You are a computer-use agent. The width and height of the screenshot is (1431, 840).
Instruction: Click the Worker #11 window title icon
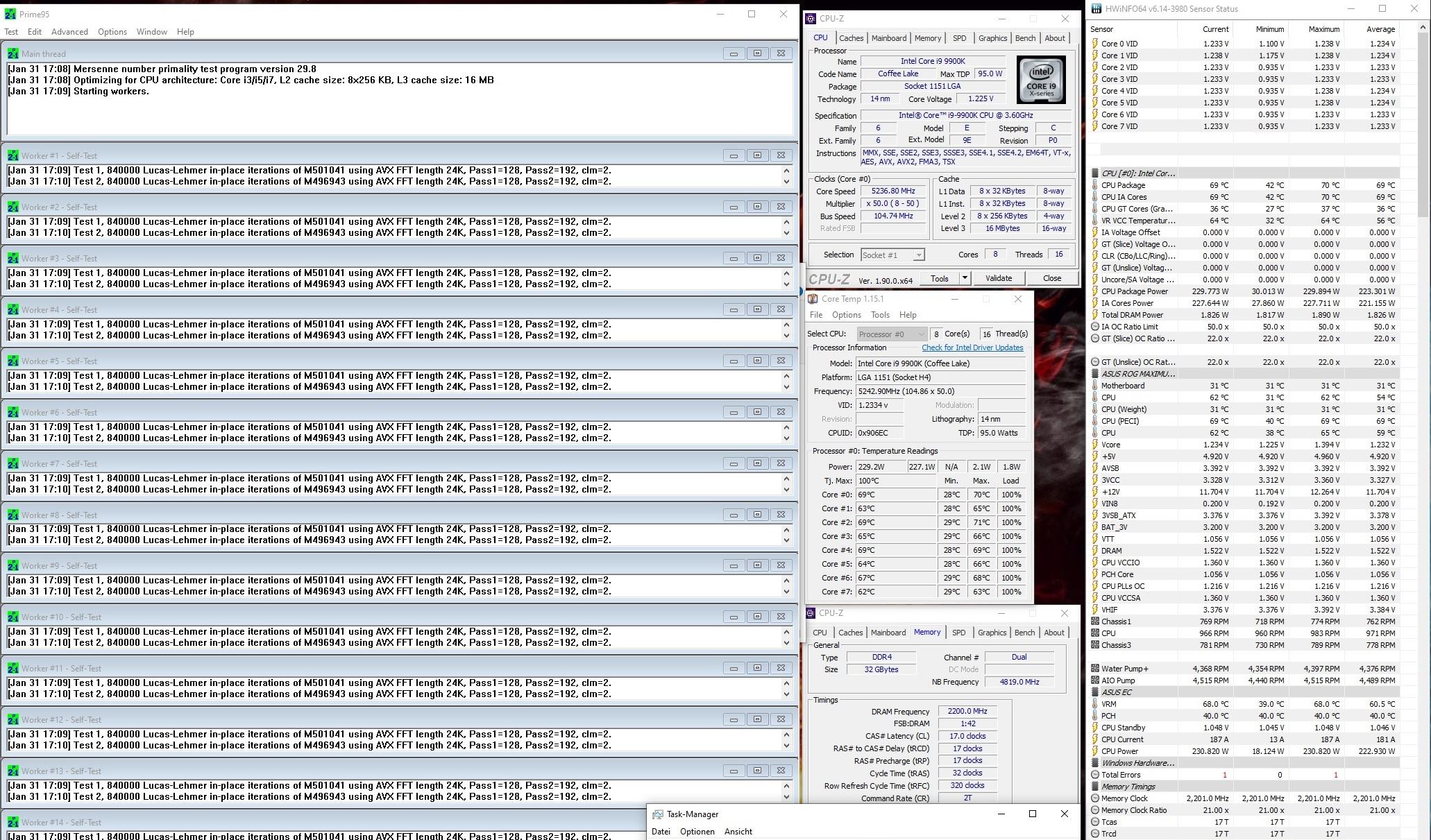tap(12, 668)
